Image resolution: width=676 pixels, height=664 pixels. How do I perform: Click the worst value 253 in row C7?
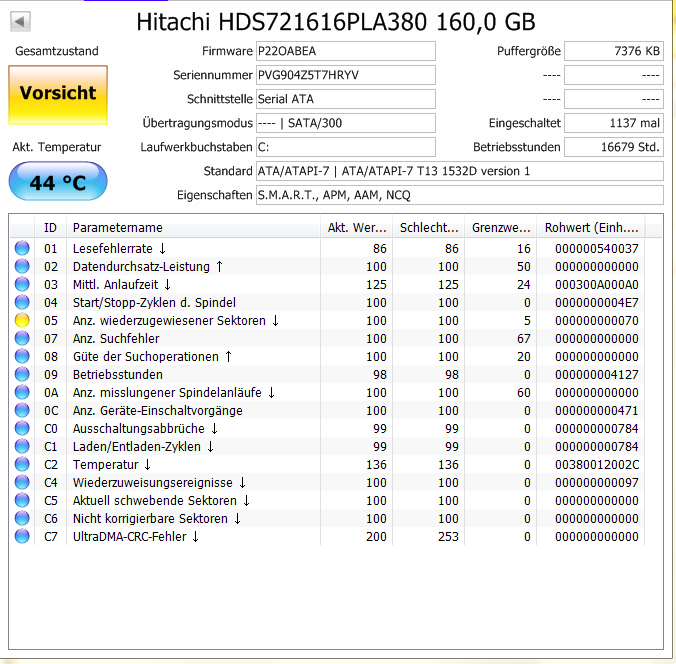point(448,537)
